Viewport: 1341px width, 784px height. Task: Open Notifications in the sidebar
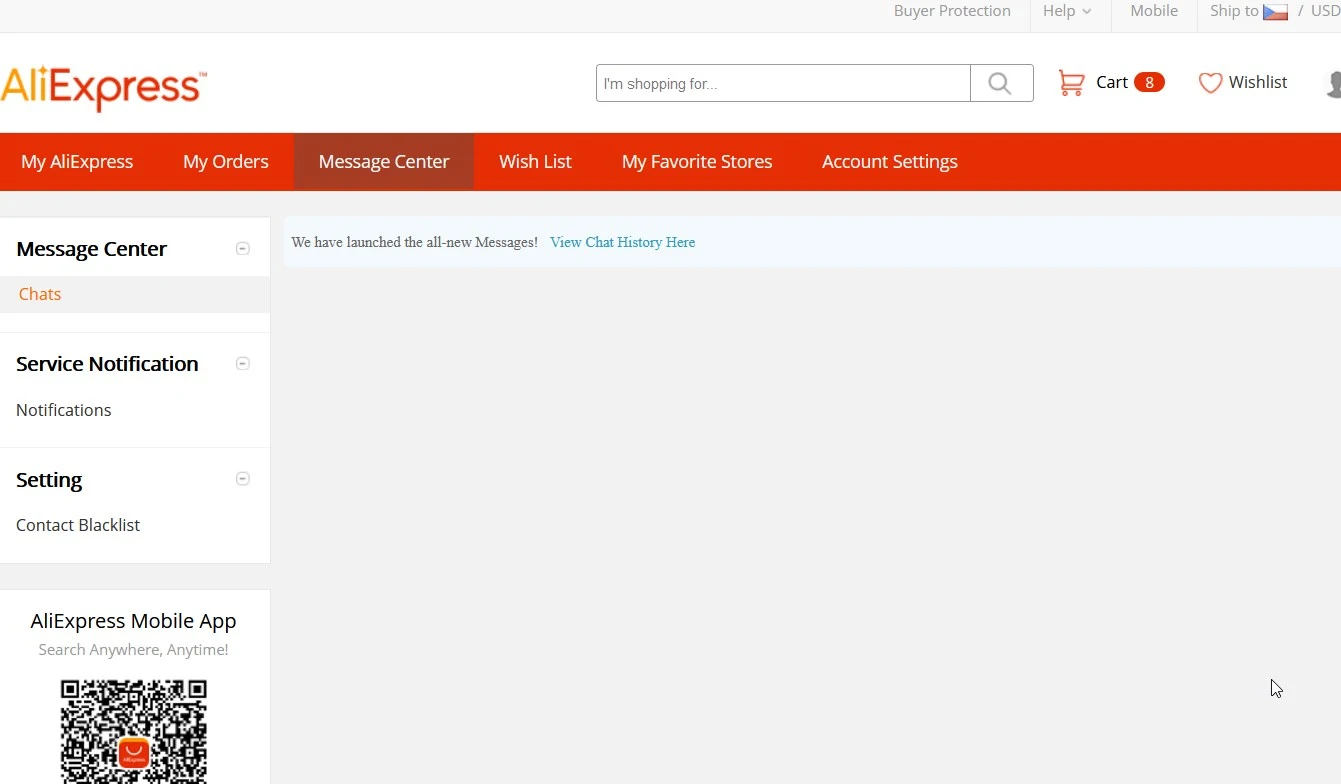point(64,410)
